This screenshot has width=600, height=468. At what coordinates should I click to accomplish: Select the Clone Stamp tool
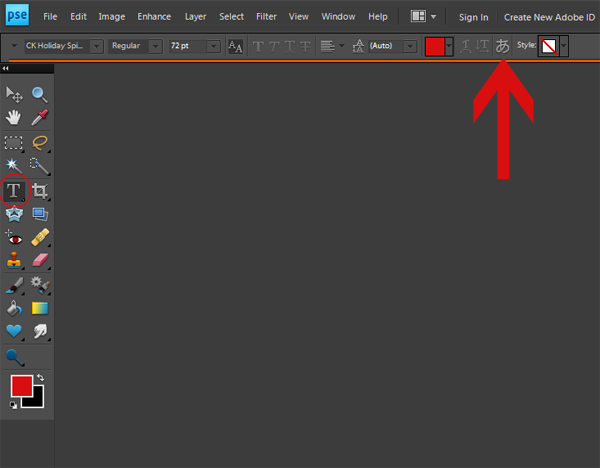(14, 261)
